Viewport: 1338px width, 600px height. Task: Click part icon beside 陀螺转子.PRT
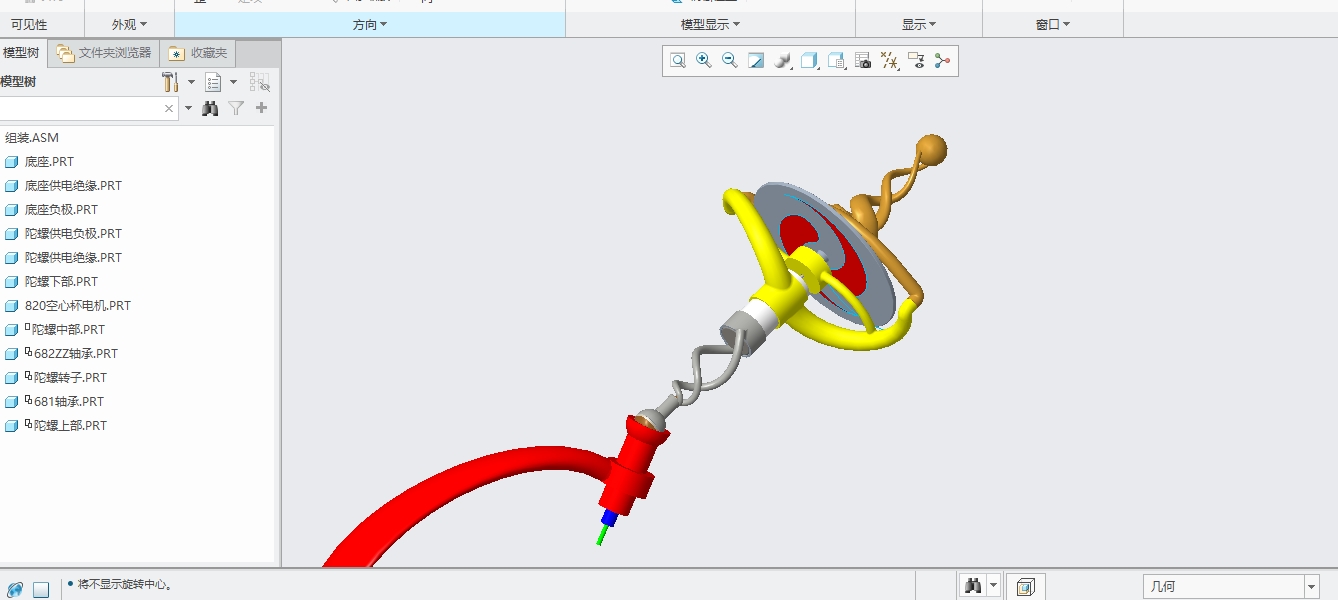pyautogui.click(x=12, y=378)
